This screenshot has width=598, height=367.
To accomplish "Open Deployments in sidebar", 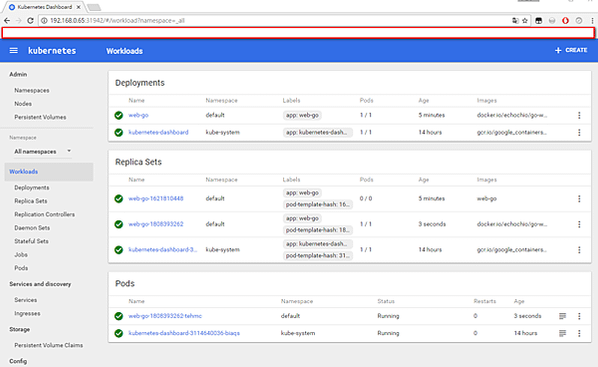I will click(x=32, y=188).
